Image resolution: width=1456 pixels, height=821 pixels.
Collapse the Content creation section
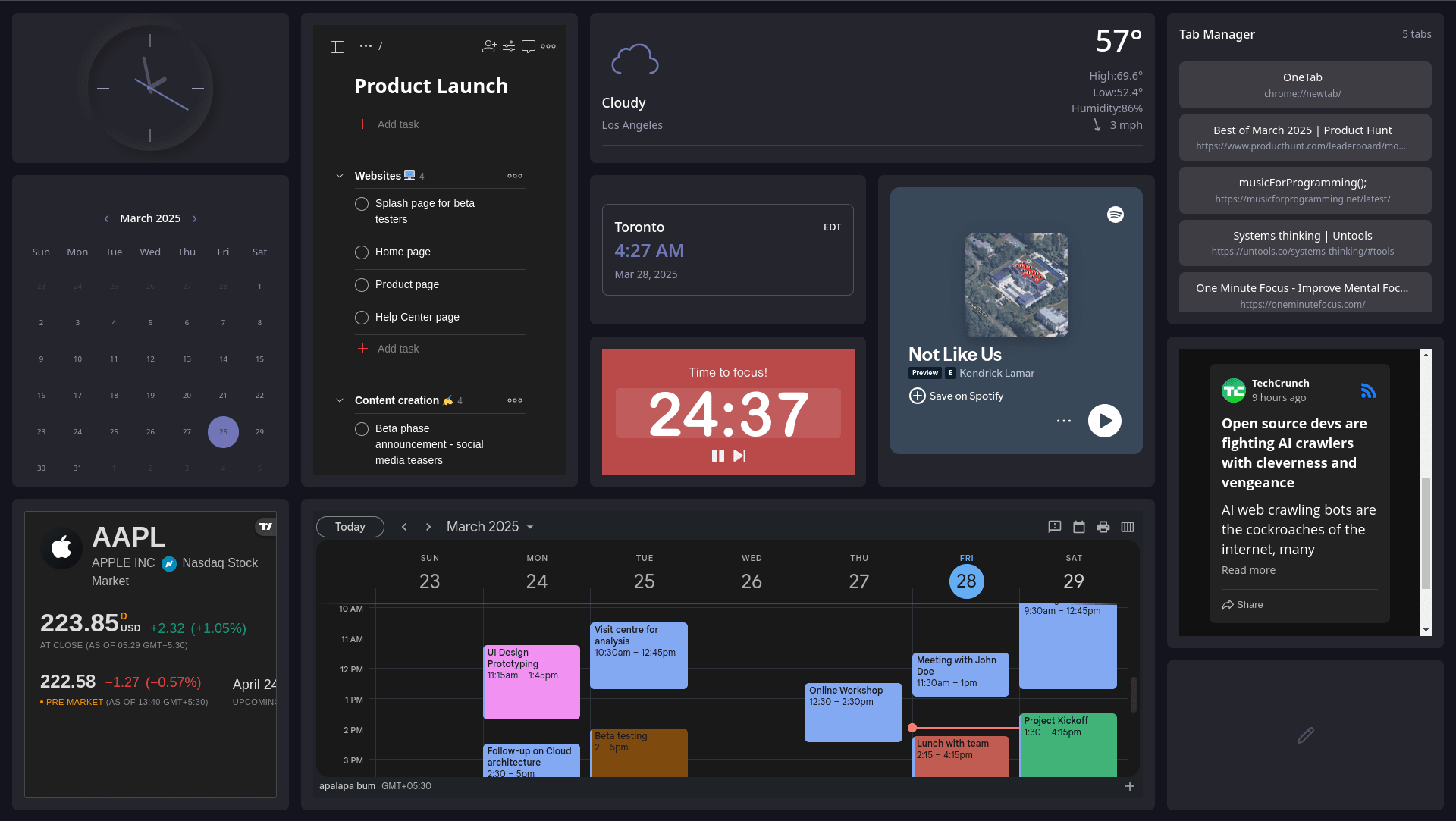pos(340,400)
